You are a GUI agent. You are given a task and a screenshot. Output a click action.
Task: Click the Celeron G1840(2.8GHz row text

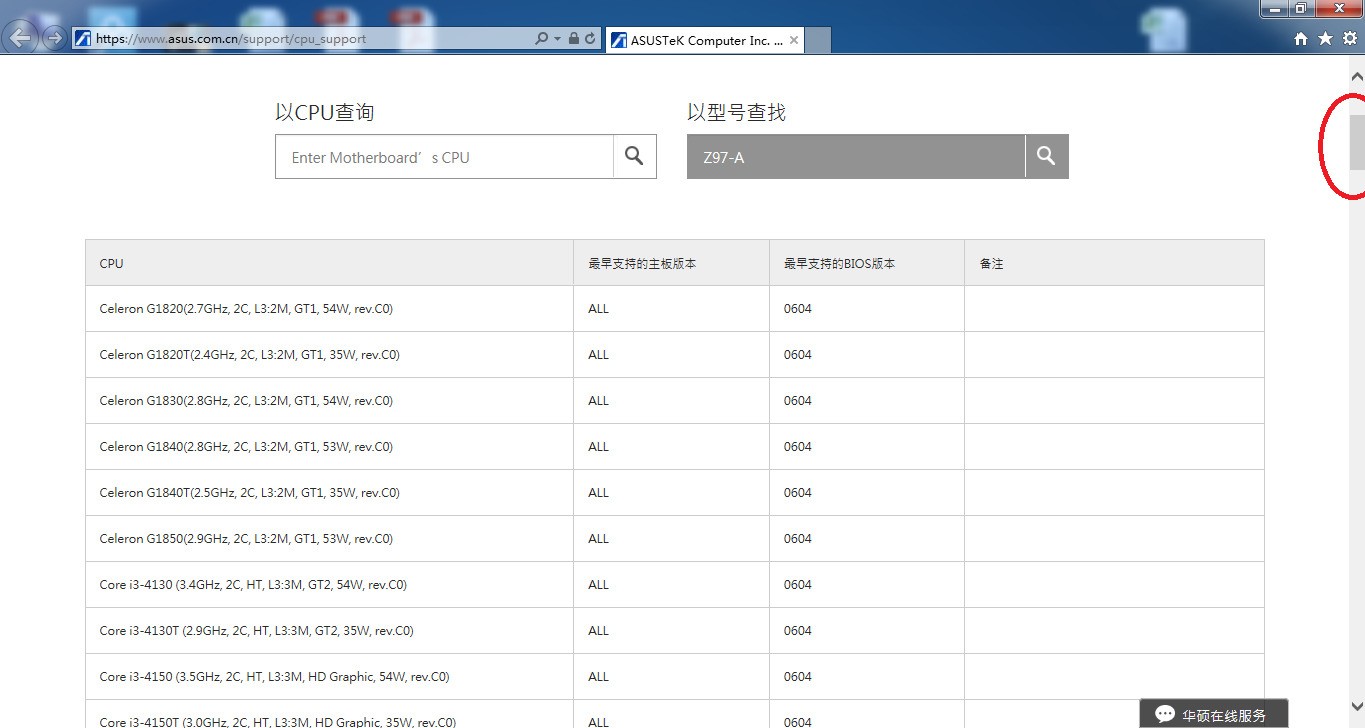tap(246, 447)
